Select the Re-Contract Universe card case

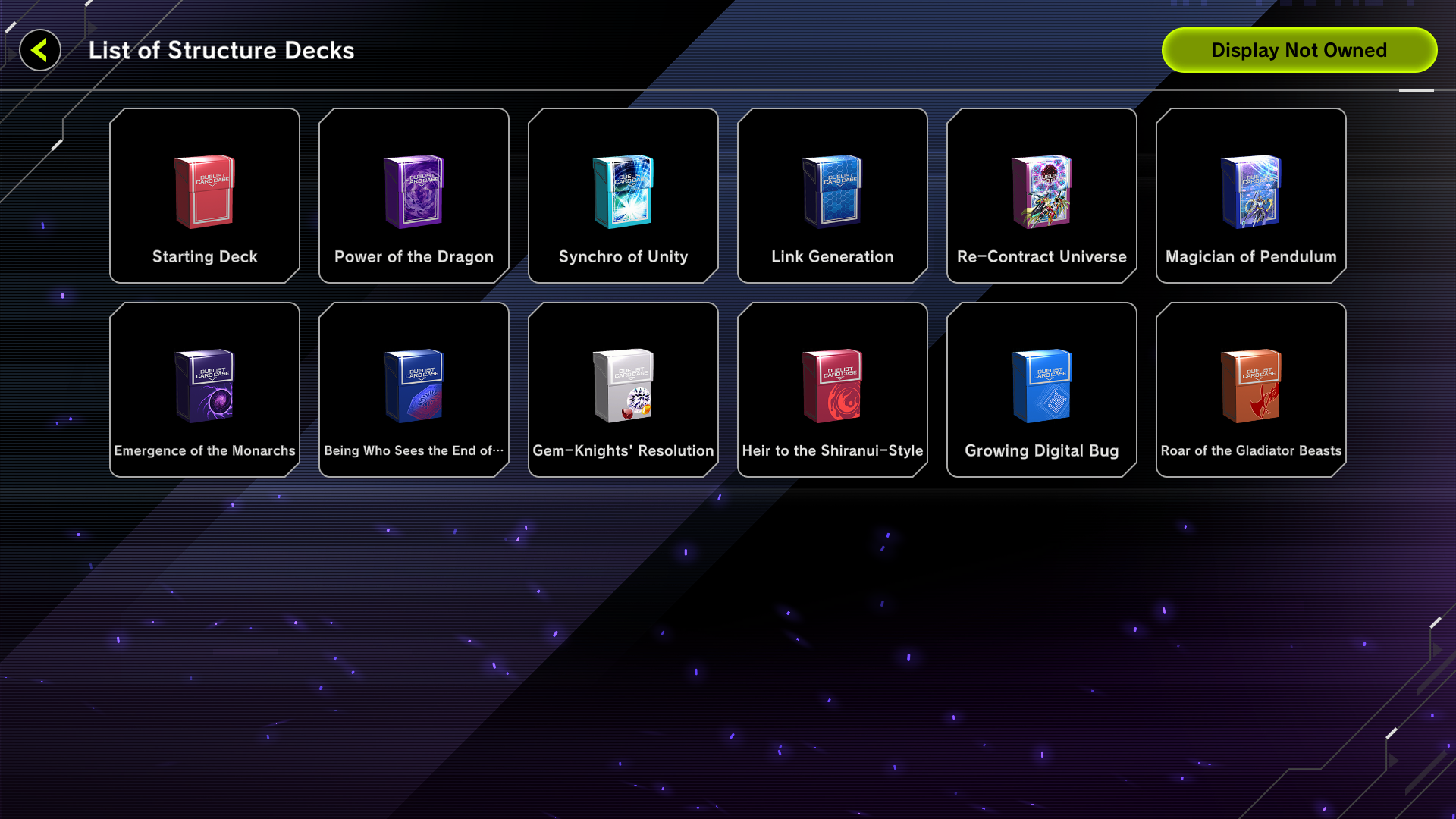tap(1042, 192)
